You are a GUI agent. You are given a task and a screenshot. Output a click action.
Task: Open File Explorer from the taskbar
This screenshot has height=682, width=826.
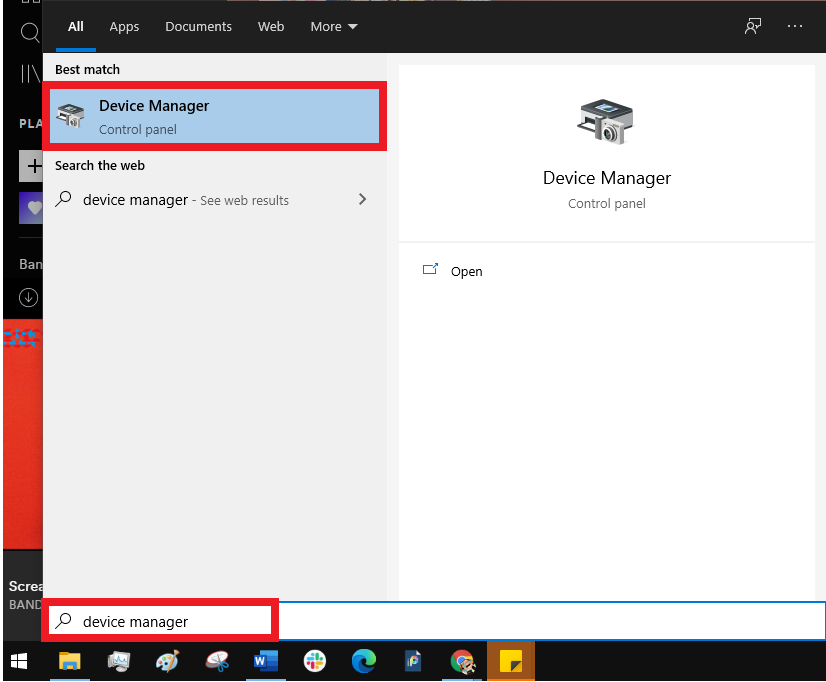(69, 661)
